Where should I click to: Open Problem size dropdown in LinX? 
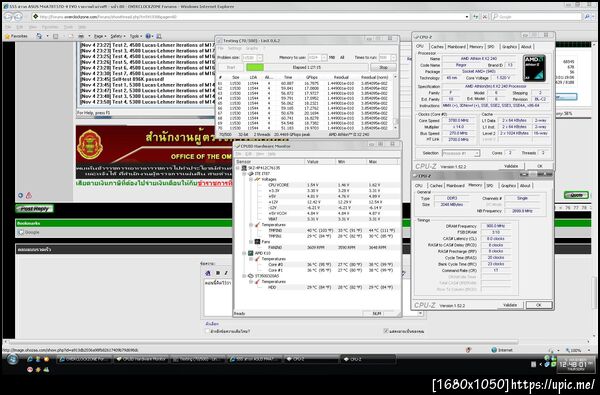260,57
